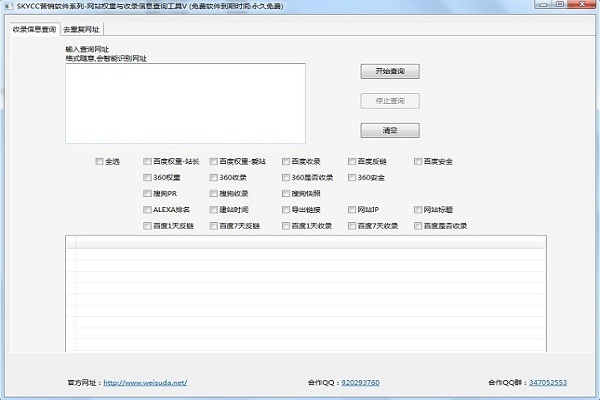Toggle the 百度安全 checkbox
600x400 pixels.
click(418, 162)
